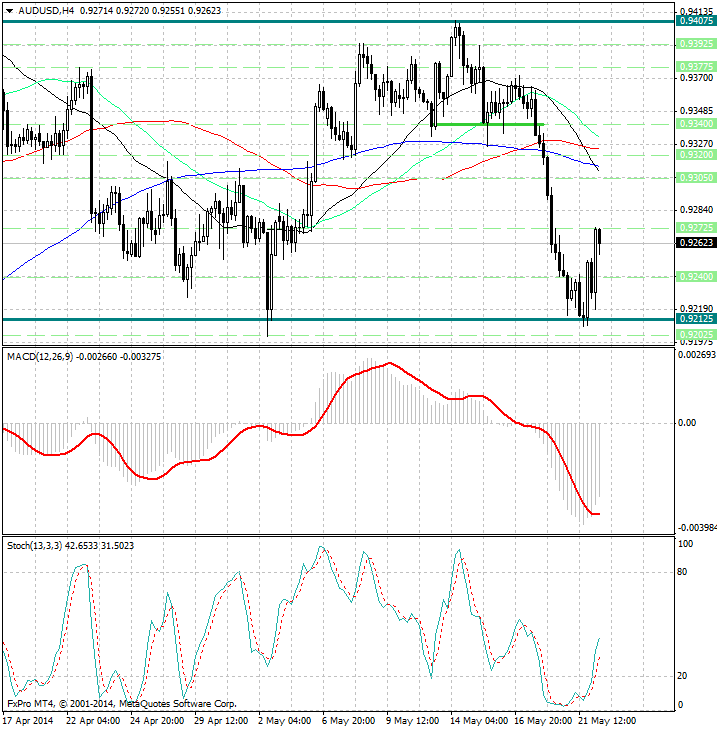Screen dimensions: 717x729
Task: Click the FxPro MT4 copyright text
Action: pyautogui.click(x=122, y=704)
